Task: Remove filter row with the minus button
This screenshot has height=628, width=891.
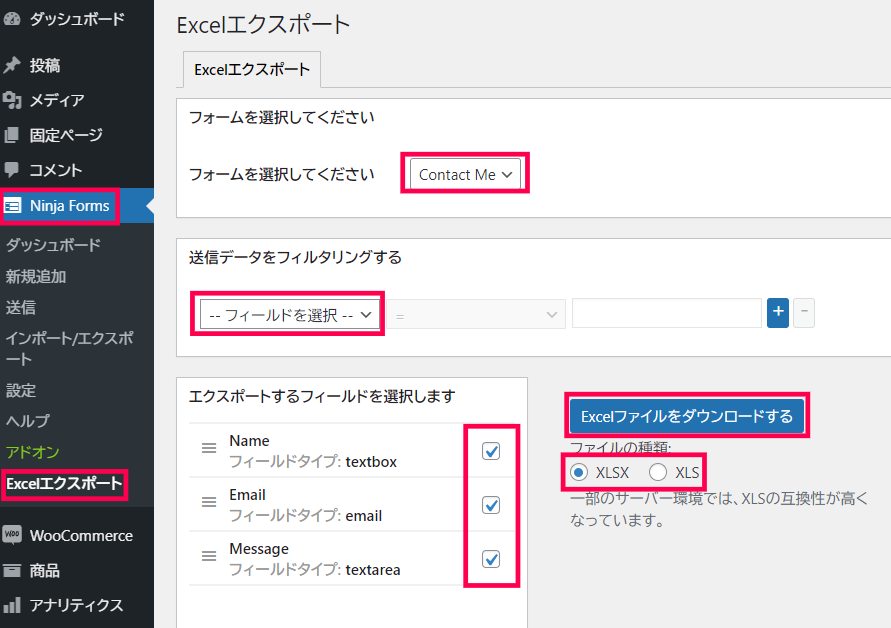Action: coord(804,313)
